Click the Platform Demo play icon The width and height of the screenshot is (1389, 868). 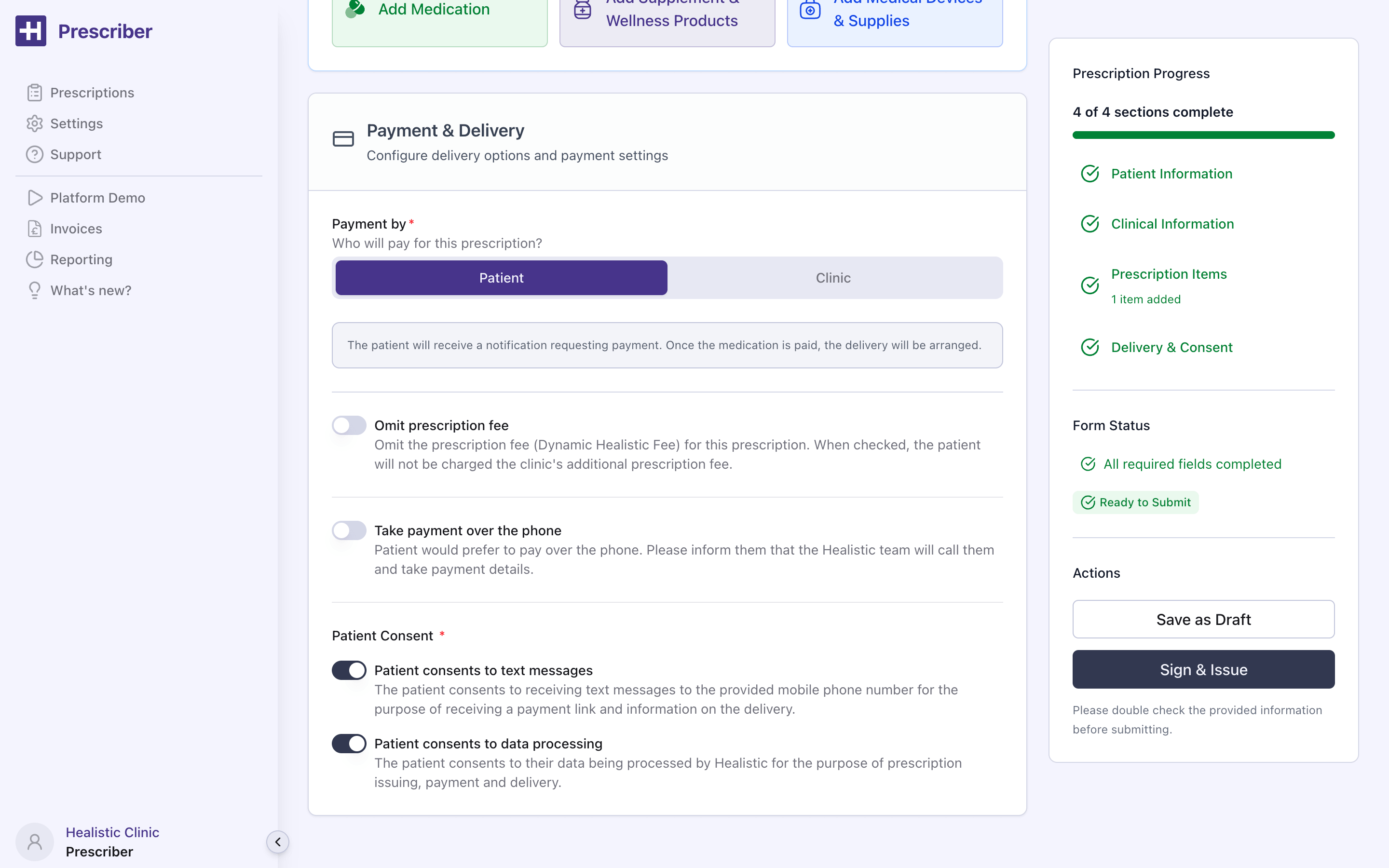point(34,198)
